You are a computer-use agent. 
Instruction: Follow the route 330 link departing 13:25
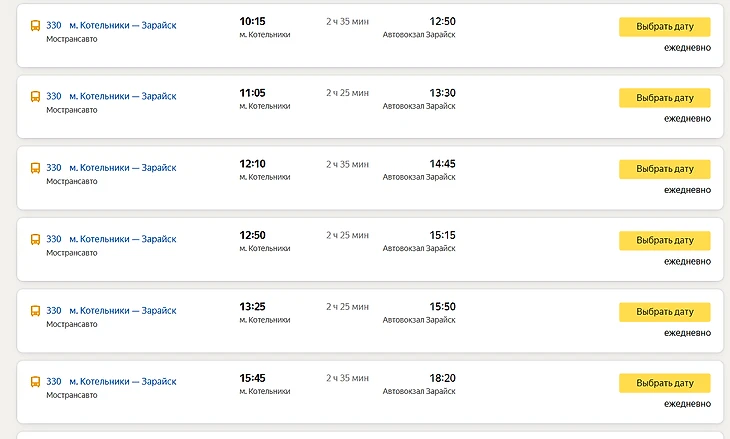(54, 311)
